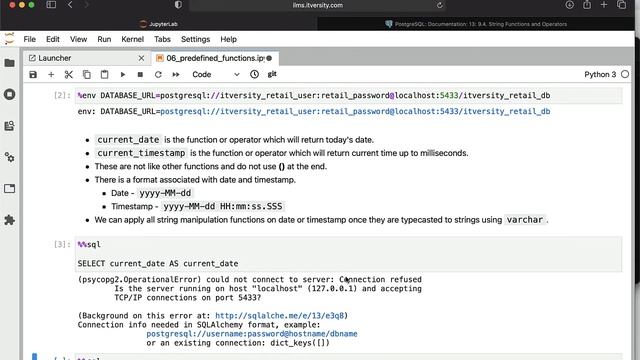This screenshot has height=360, width=640.
Task: Open the Safari share icon
Action: click(587, 5)
